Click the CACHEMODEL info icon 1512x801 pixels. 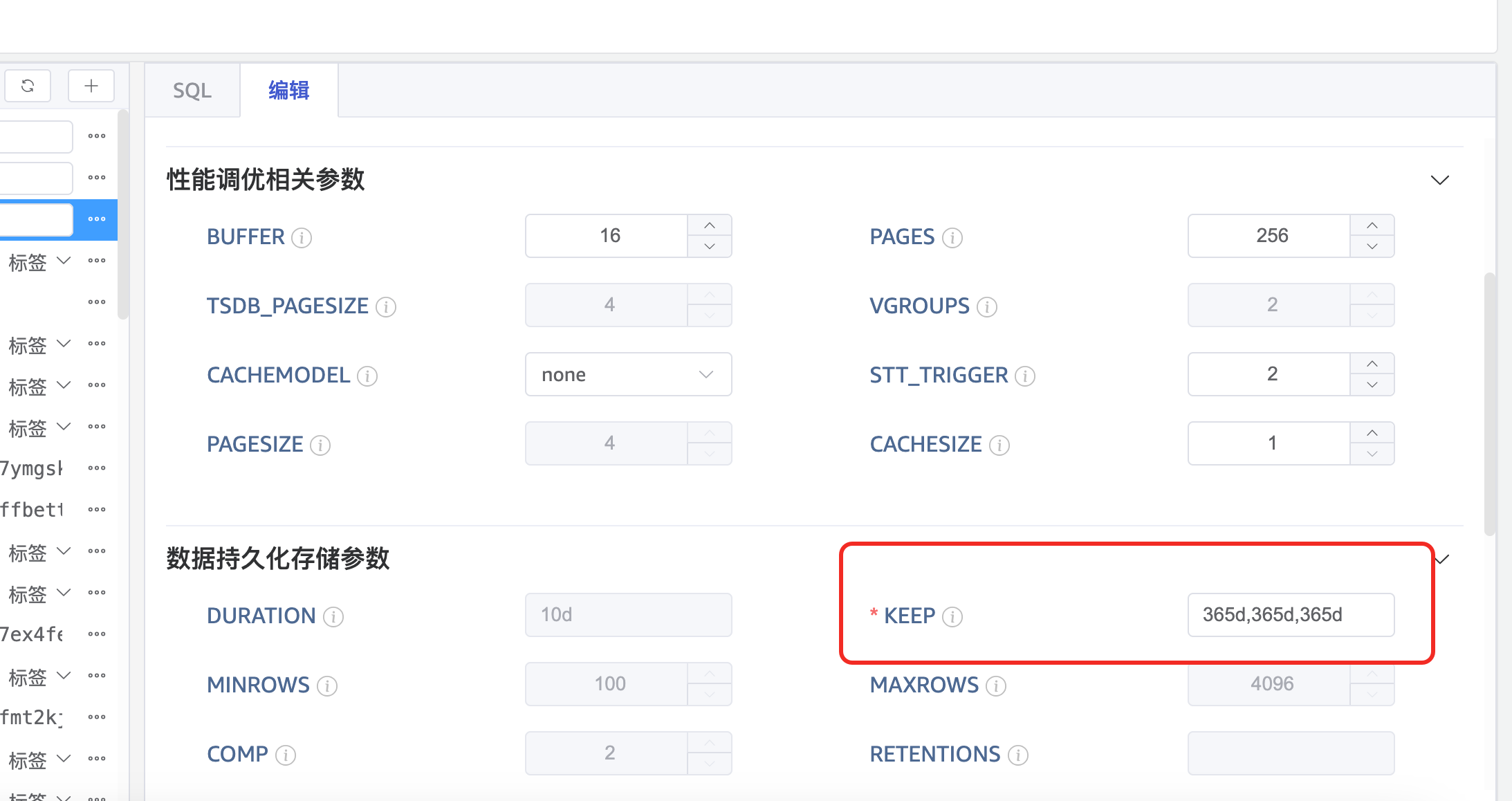pos(367,376)
